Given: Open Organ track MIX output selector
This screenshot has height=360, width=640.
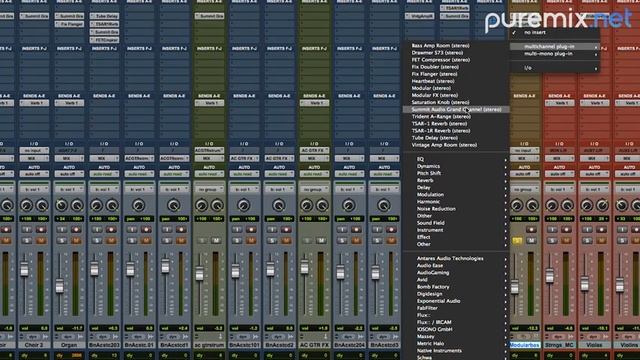Looking at the screenshot, I should [69, 158].
